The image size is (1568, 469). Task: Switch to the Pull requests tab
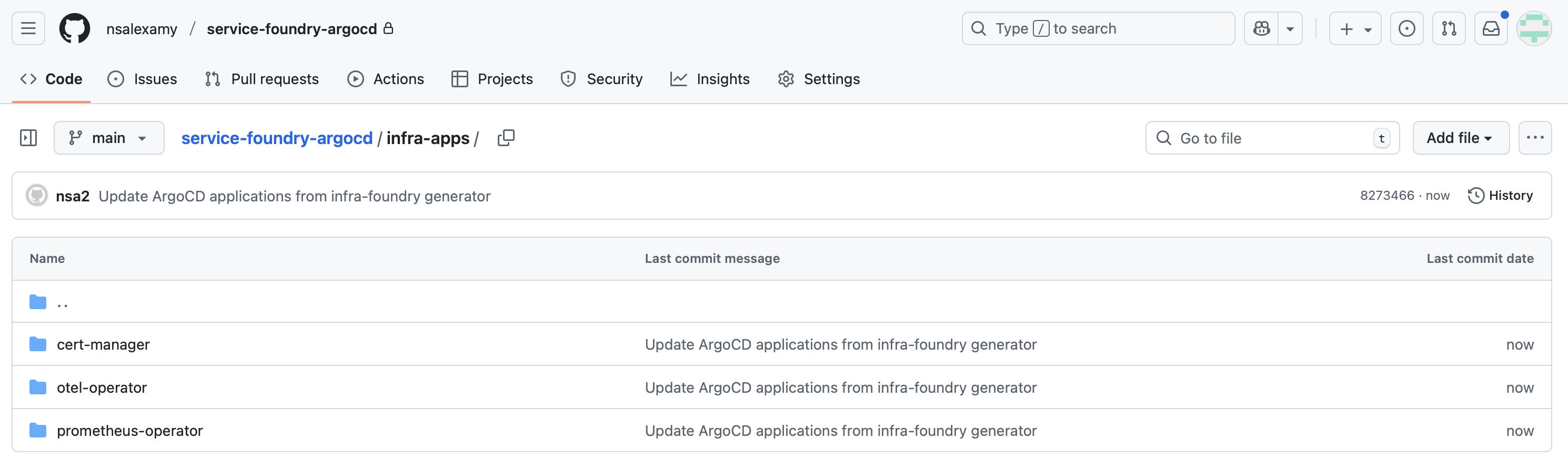tap(262, 79)
